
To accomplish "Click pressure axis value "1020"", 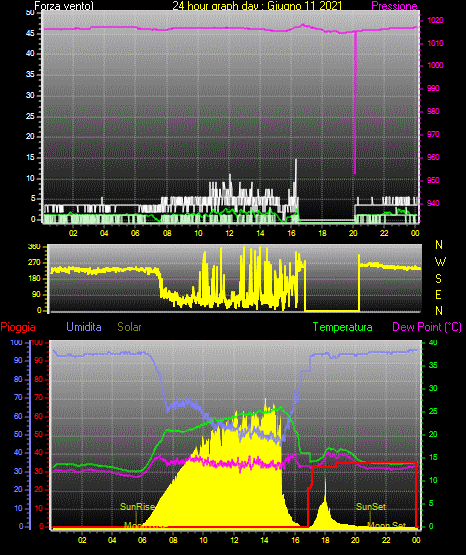I will point(435,20).
